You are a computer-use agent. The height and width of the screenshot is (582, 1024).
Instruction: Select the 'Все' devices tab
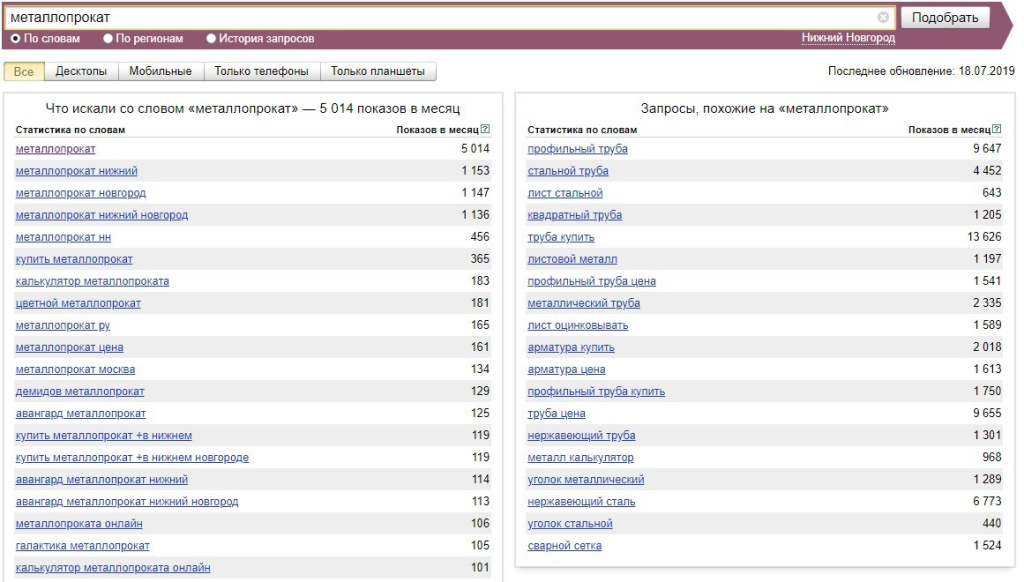(x=24, y=71)
